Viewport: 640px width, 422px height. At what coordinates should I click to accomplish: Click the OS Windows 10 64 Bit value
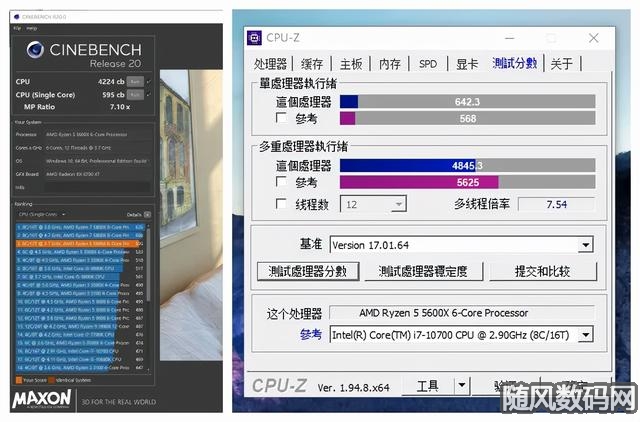[96, 161]
